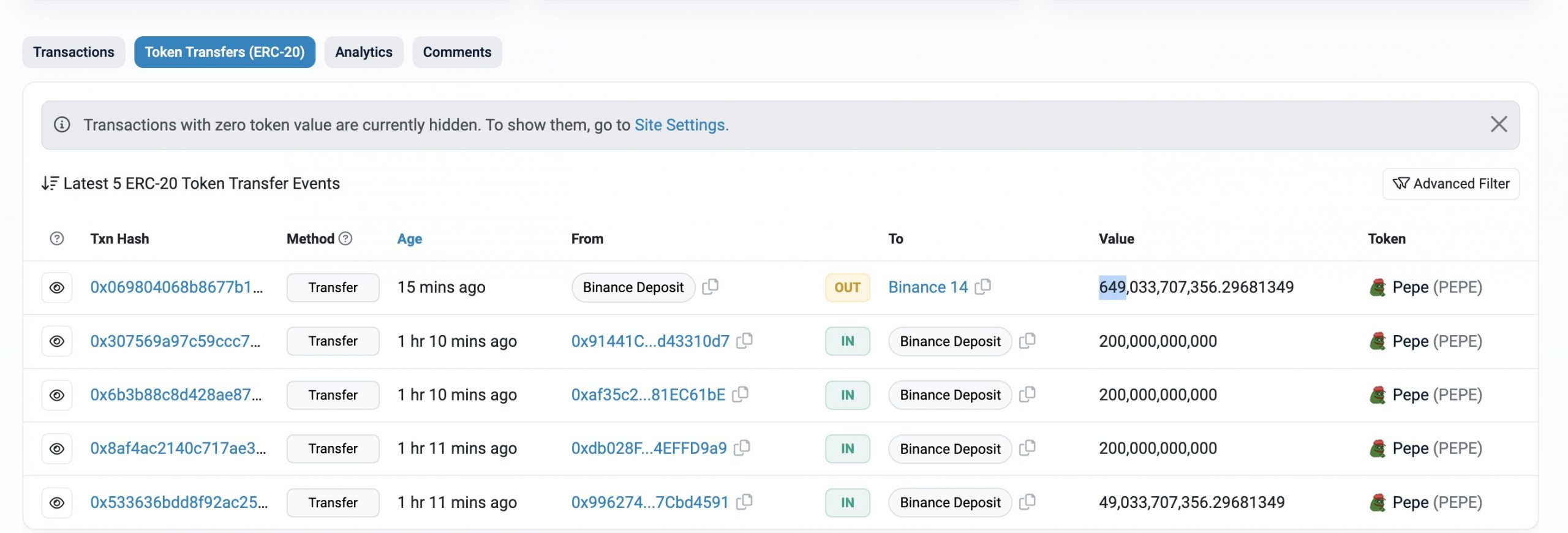Dismiss the zero token value notice
This screenshot has height=533, width=1568.
1499,124
